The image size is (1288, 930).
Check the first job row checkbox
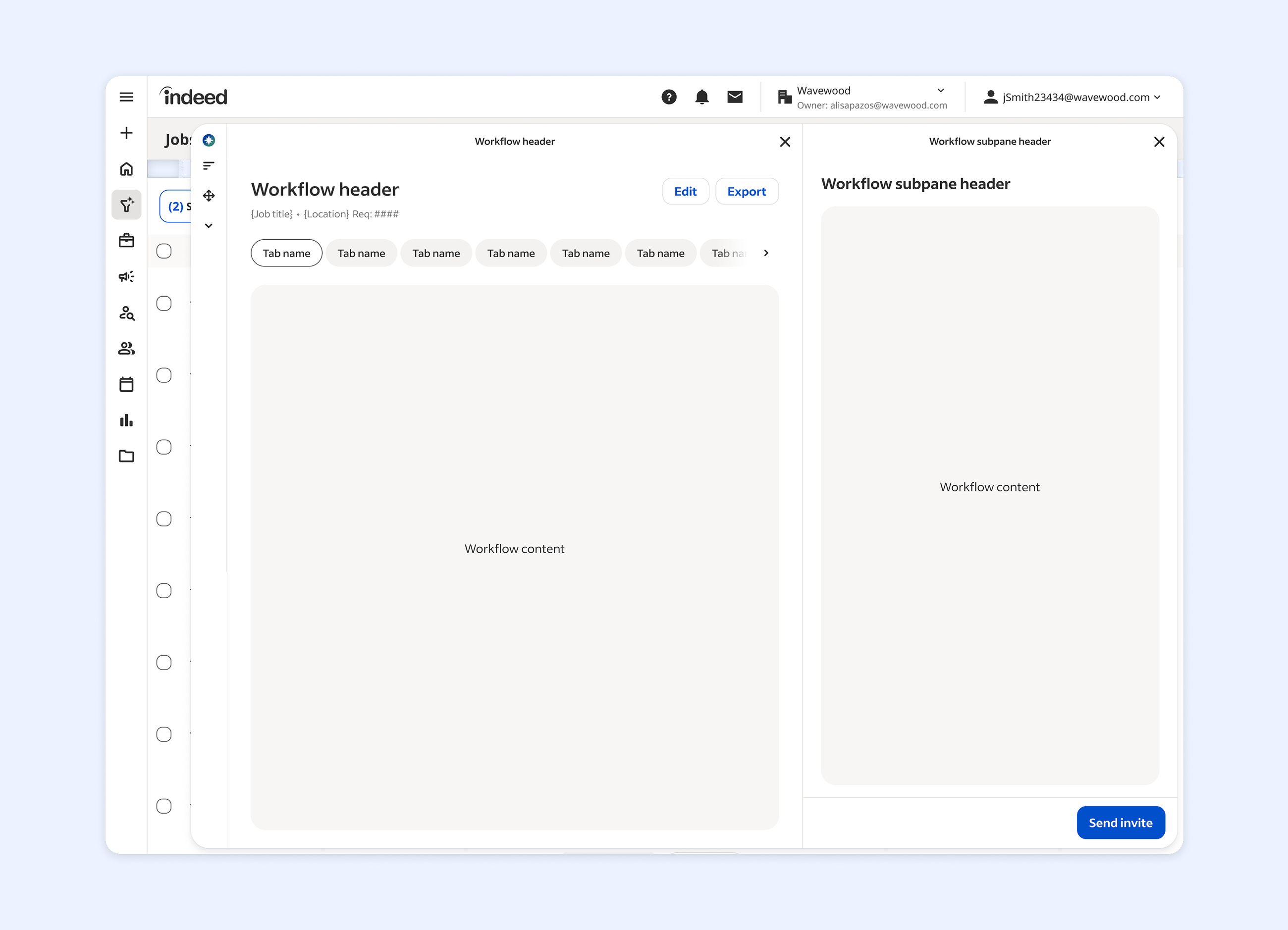pos(164,251)
